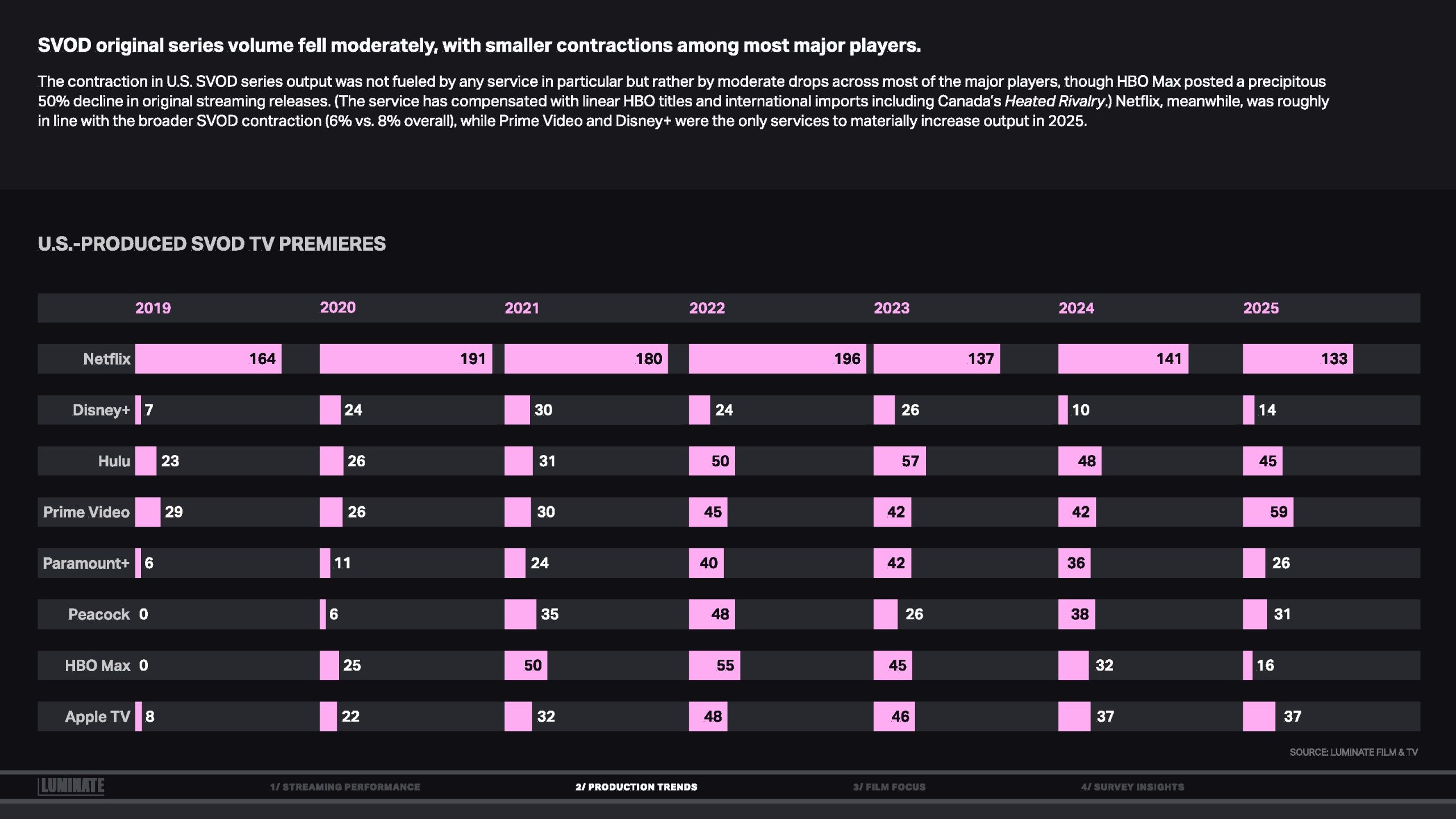
Task: Go to the Film Focus section
Action: click(889, 787)
